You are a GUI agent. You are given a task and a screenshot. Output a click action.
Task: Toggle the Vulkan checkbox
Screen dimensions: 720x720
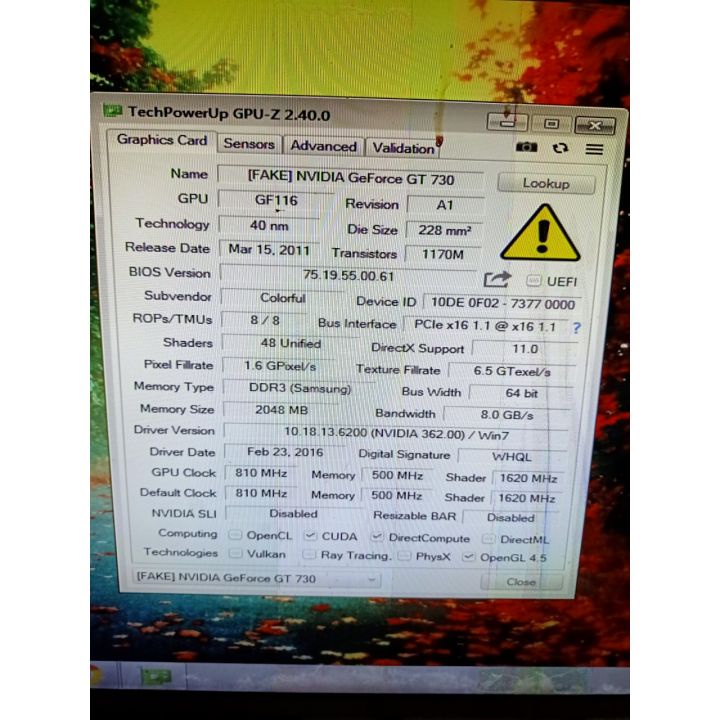[x=234, y=555]
